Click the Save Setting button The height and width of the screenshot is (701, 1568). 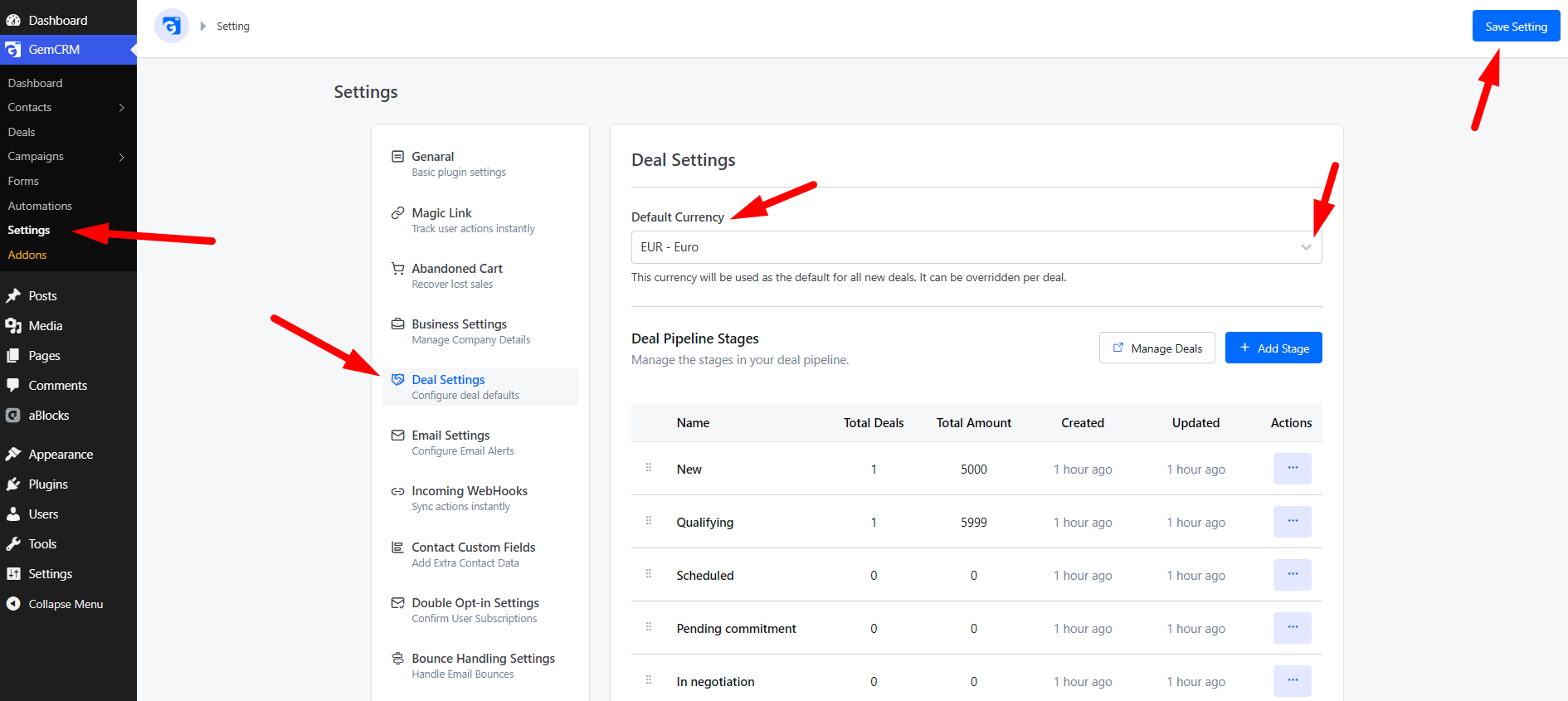coord(1516,26)
